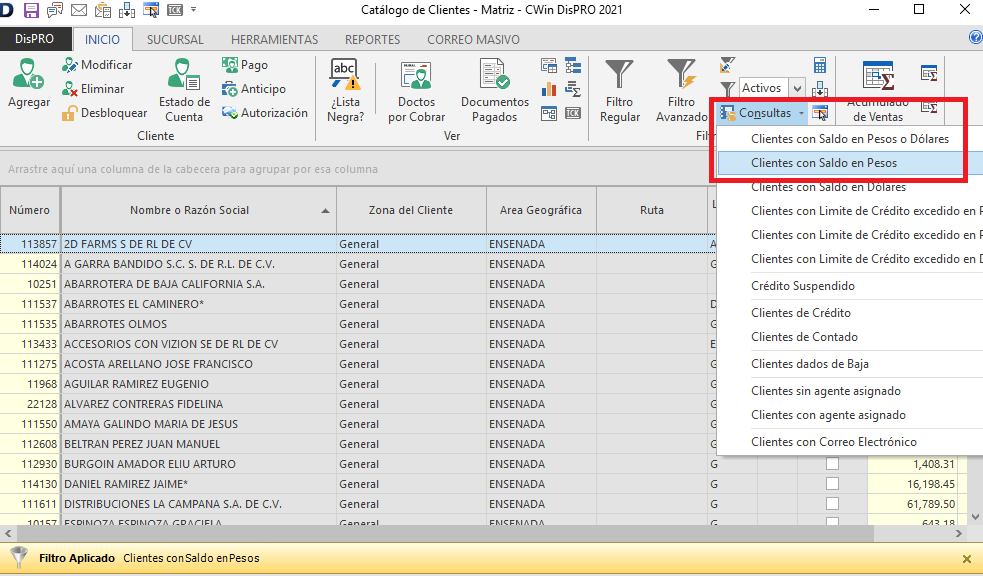This screenshot has width=983, height=576.
Task: Click the horizontal scrollbar right arrow
Action: 960,534
